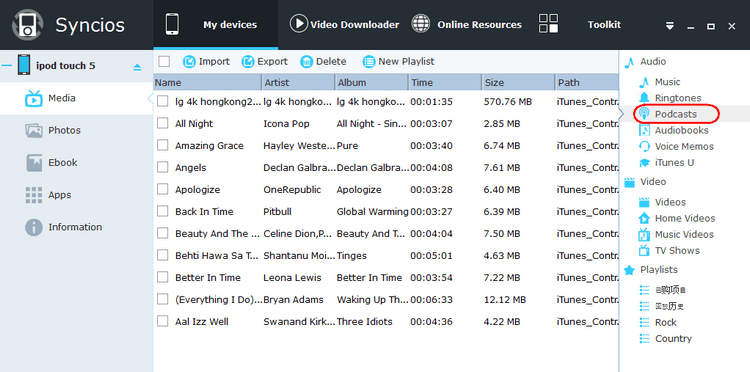Eject ipod touch 5 with the eject icon
Image resolution: width=750 pixels, height=372 pixels.
click(x=137, y=67)
